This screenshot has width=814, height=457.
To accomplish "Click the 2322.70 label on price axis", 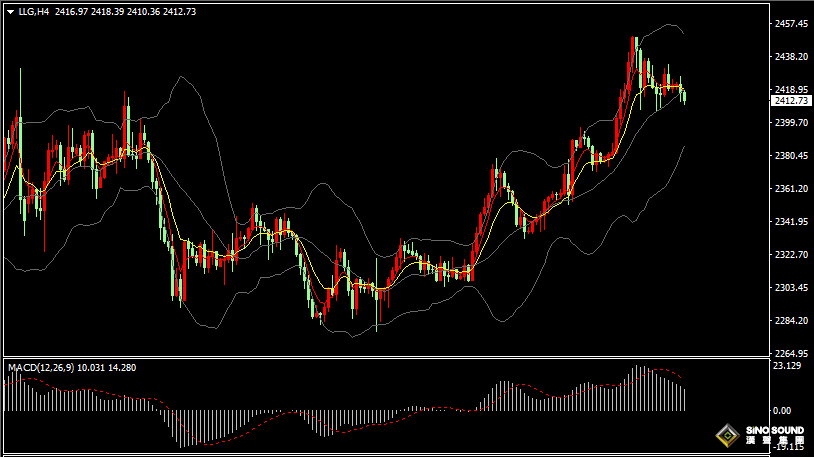I will pos(791,255).
